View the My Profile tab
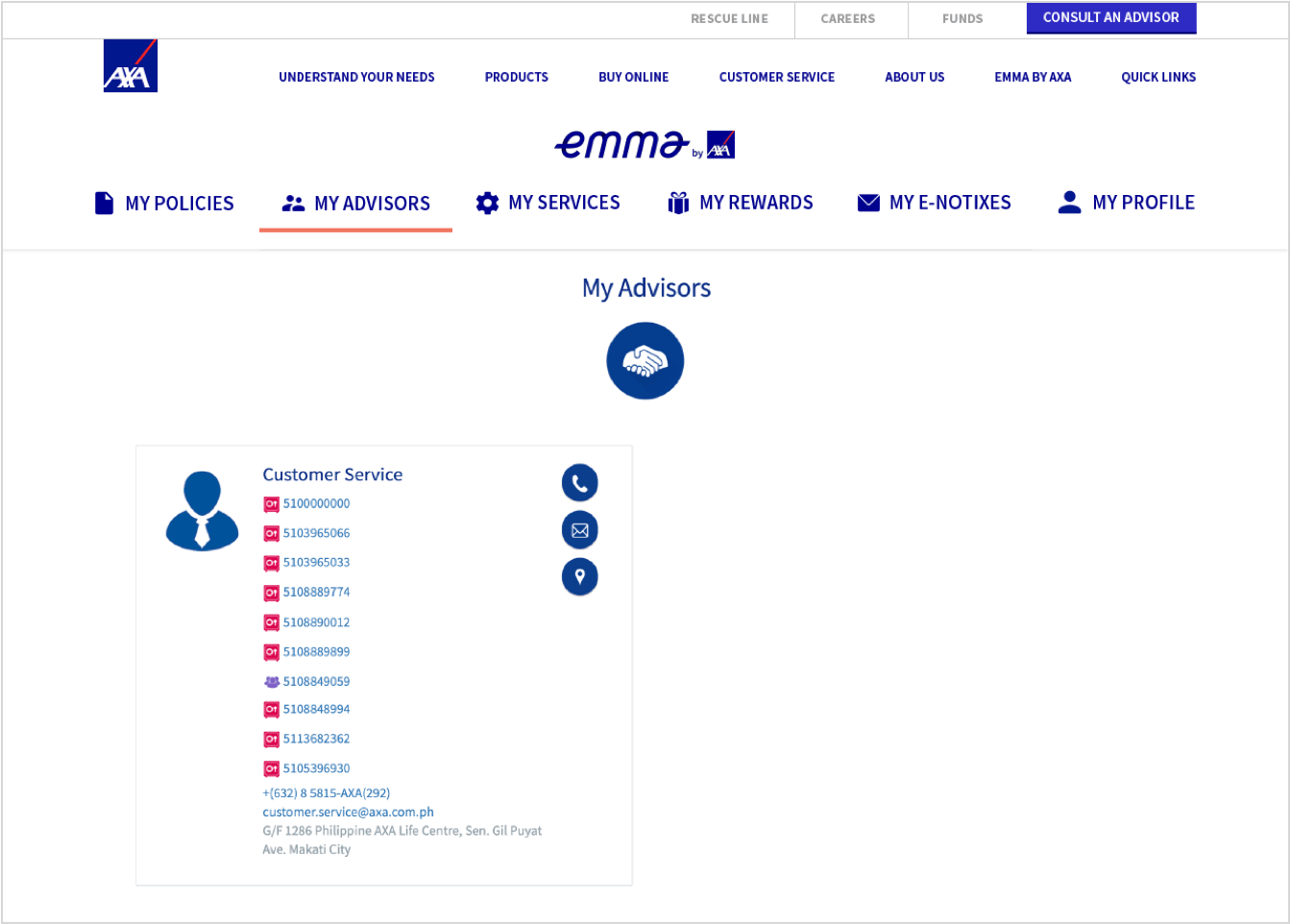 tap(1126, 203)
